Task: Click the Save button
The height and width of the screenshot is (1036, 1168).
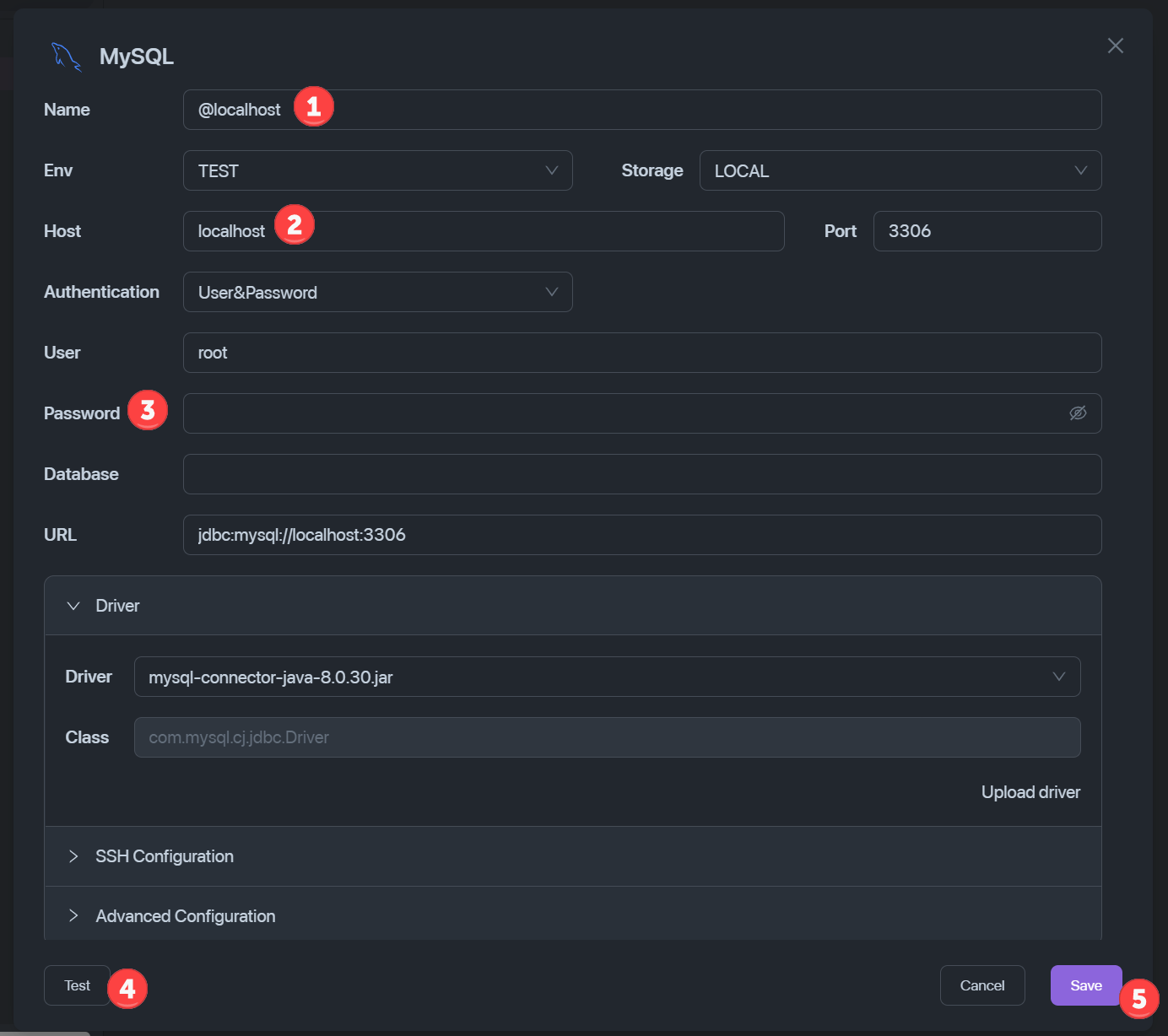Action: (x=1086, y=985)
